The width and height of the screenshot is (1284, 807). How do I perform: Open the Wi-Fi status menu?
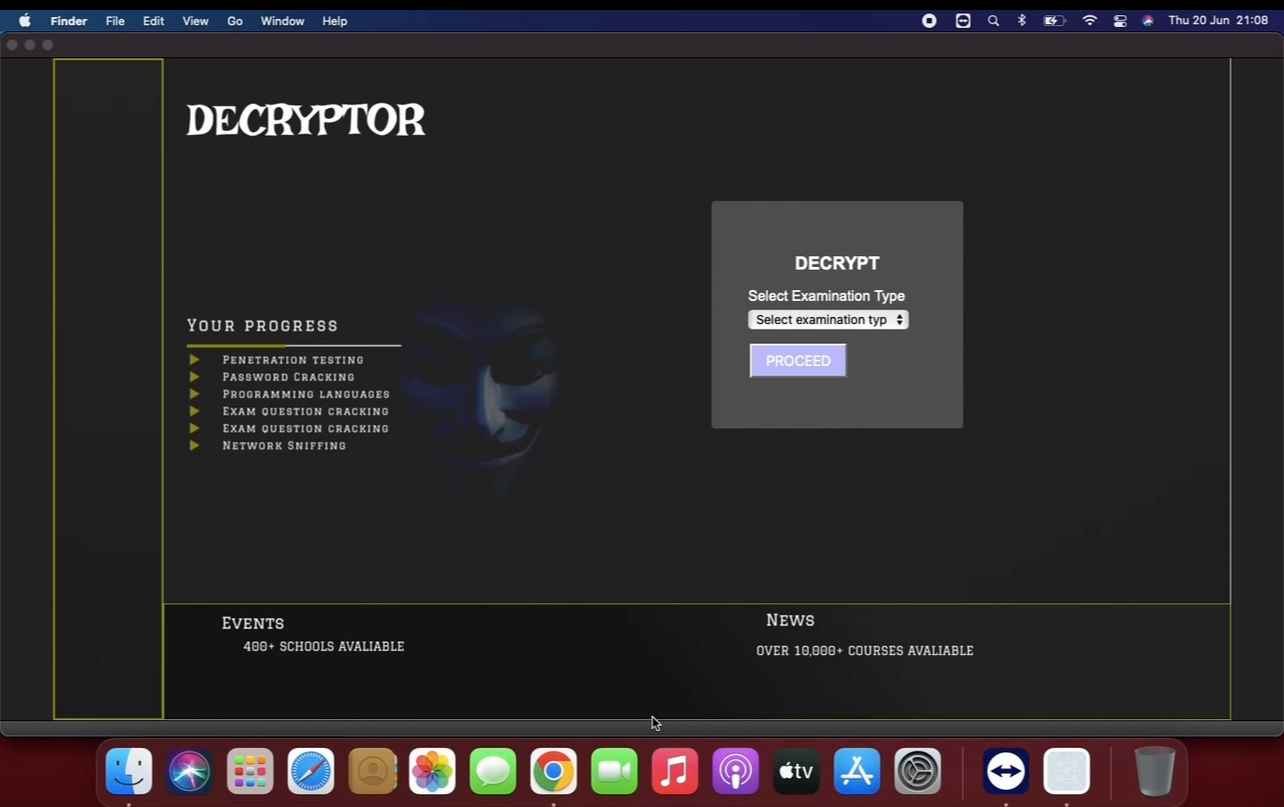click(1090, 21)
